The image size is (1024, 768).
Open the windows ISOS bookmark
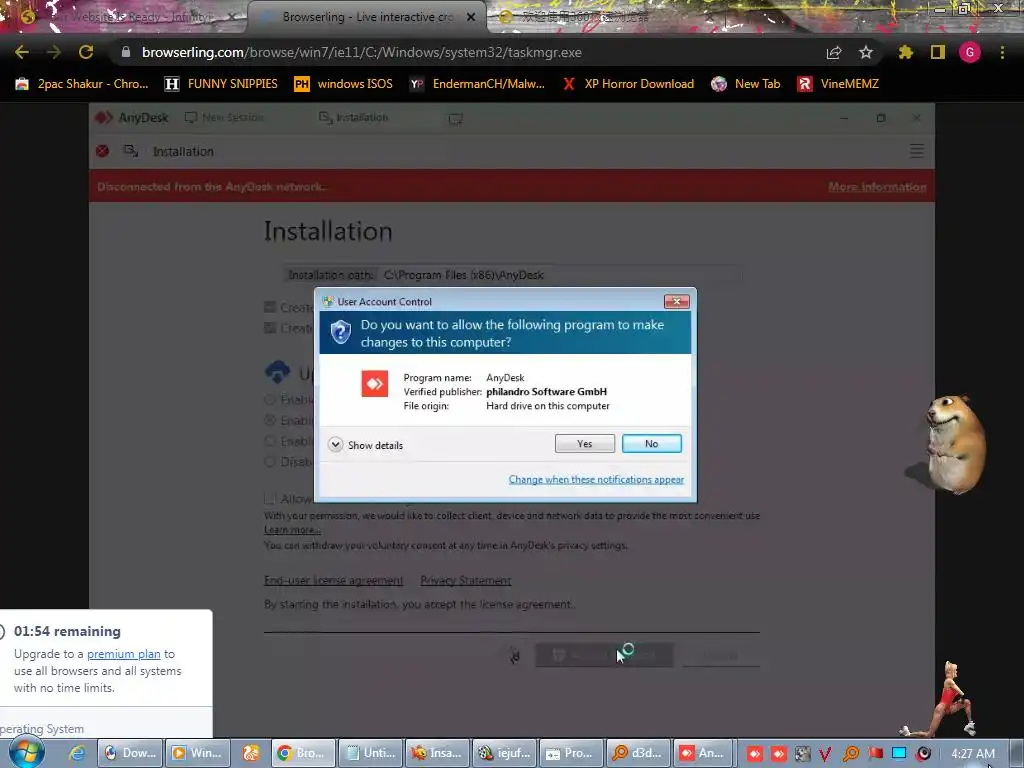(x=344, y=84)
